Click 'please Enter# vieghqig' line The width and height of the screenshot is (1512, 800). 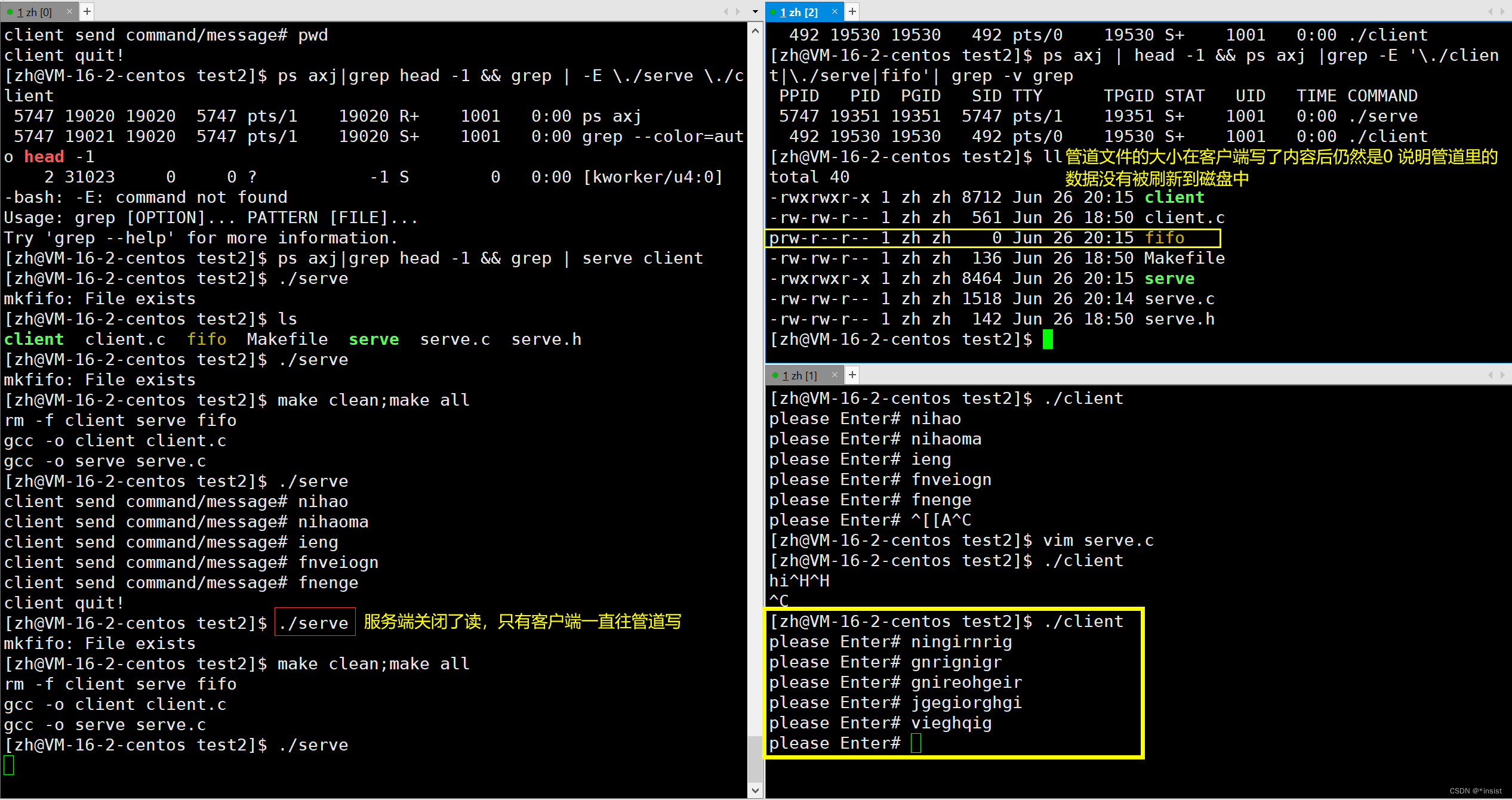tap(880, 723)
